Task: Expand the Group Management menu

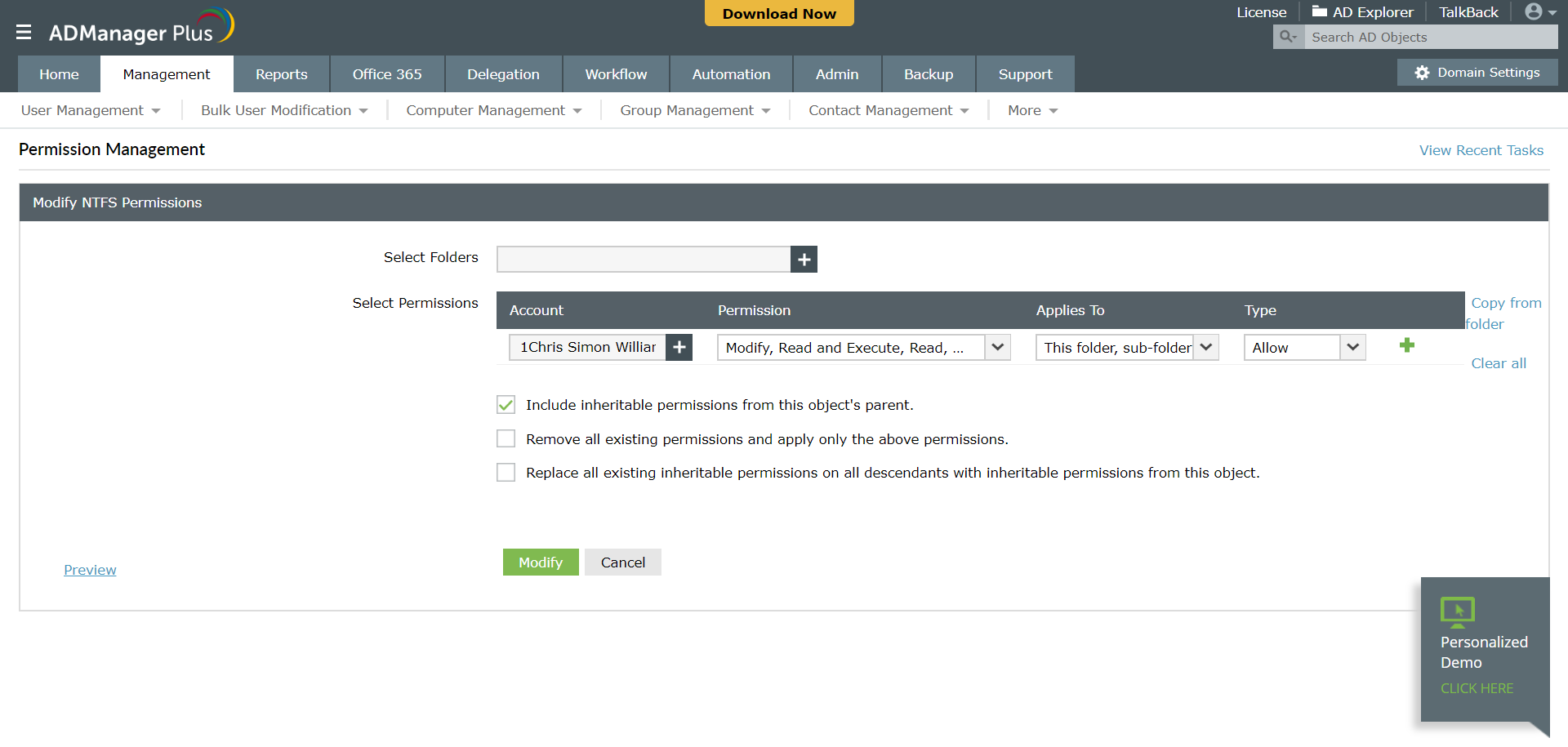Action: pyautogui.click(x=695, y=110)
